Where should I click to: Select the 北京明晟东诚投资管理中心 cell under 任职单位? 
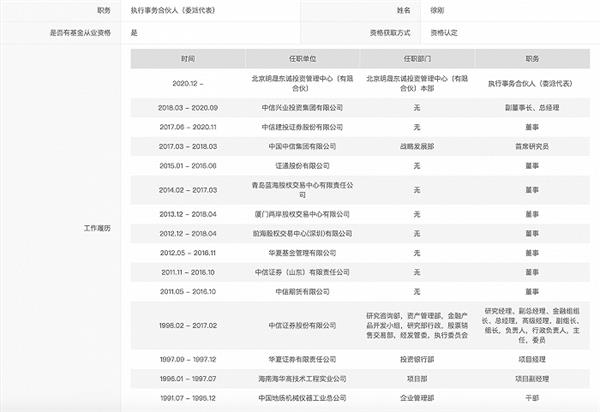(x=302, y=83)
